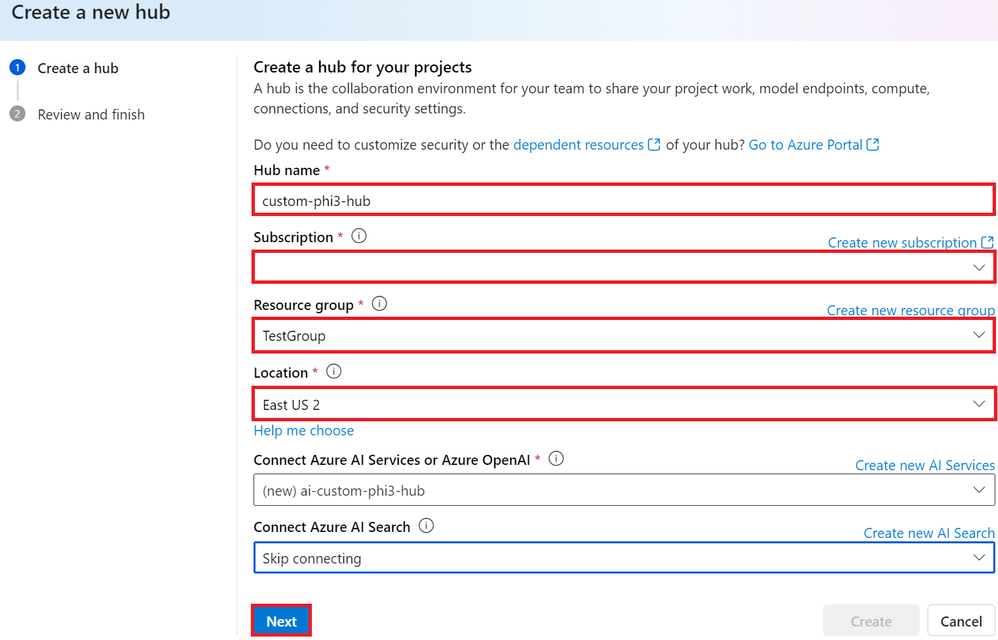Click external link icon beside Go to Azure Portal

(873, 145)
